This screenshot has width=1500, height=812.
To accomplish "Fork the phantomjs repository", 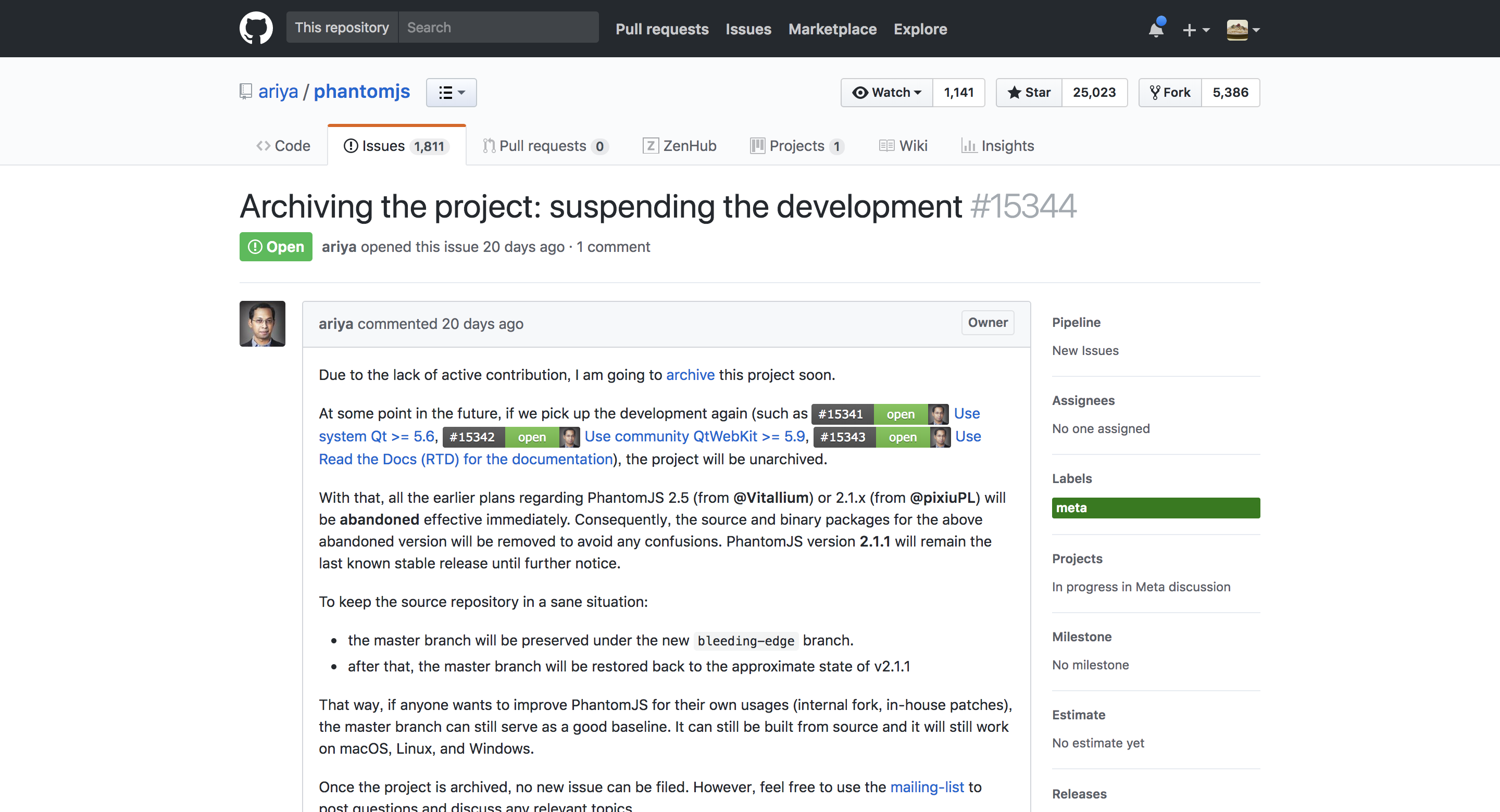I will click(x=1170, y=93).
